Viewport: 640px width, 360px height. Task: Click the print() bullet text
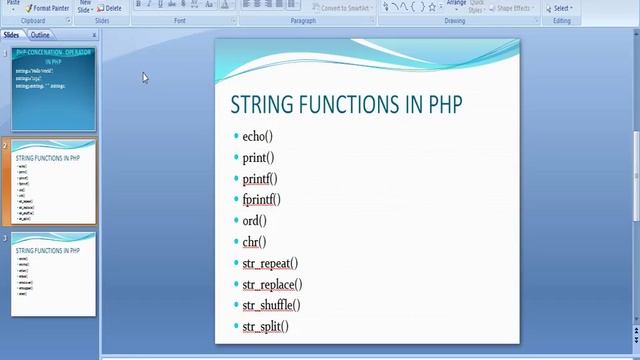coord(258,158)
